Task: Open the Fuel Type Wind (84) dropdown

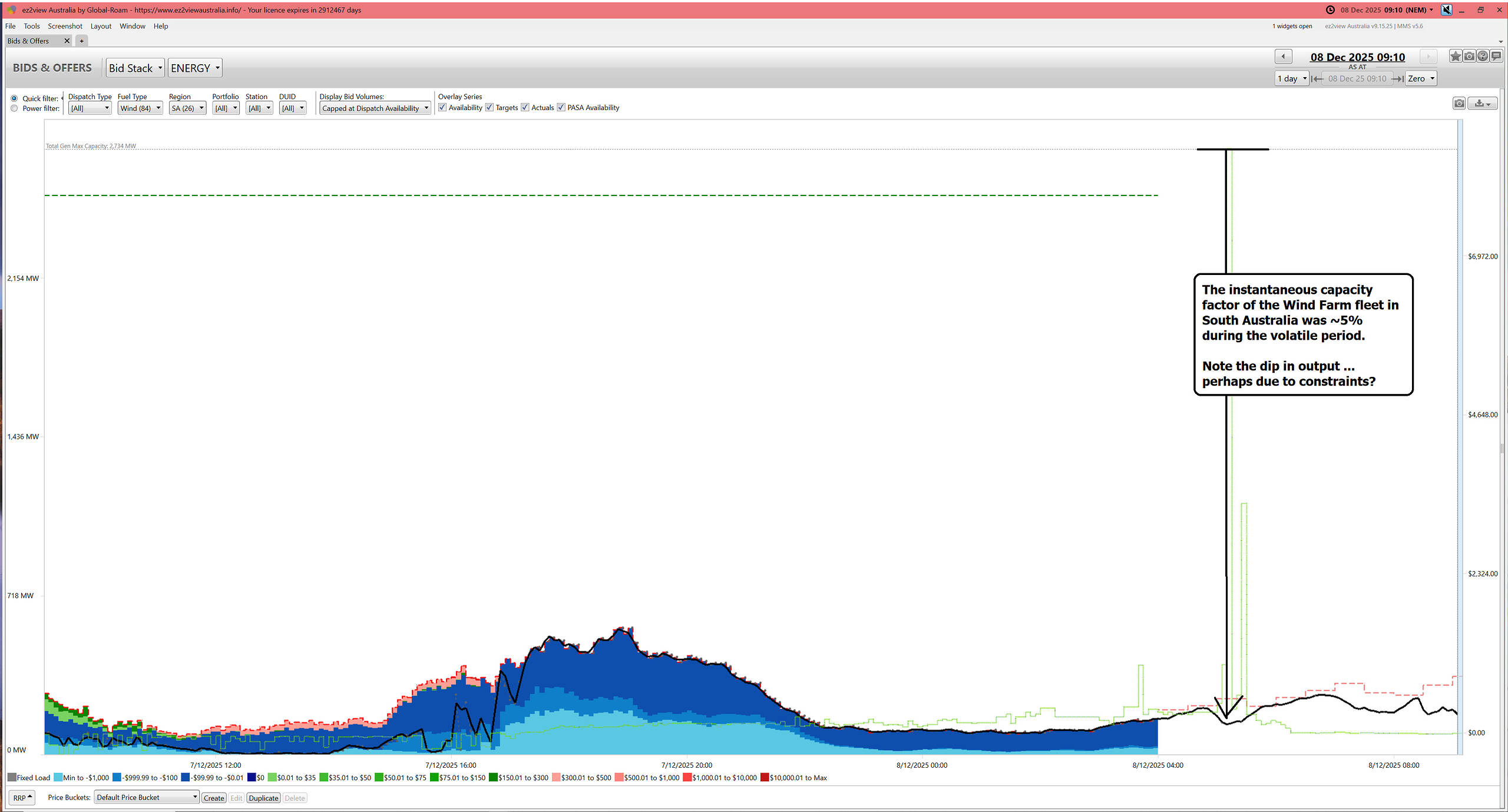Action: coord(140,108)
